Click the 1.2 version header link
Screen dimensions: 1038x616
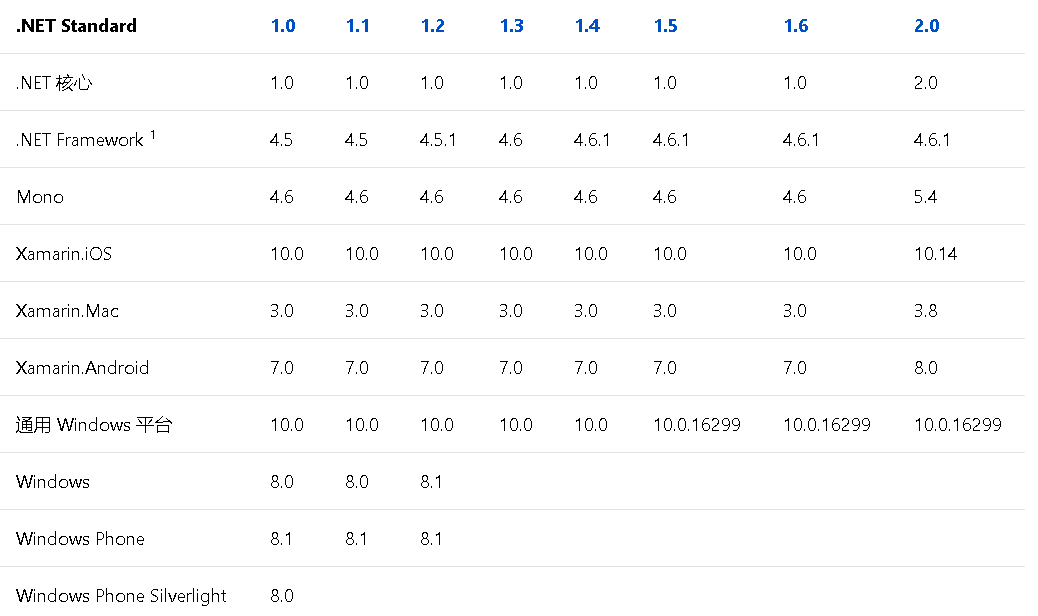pyautogui.click(x=433, y=26)
